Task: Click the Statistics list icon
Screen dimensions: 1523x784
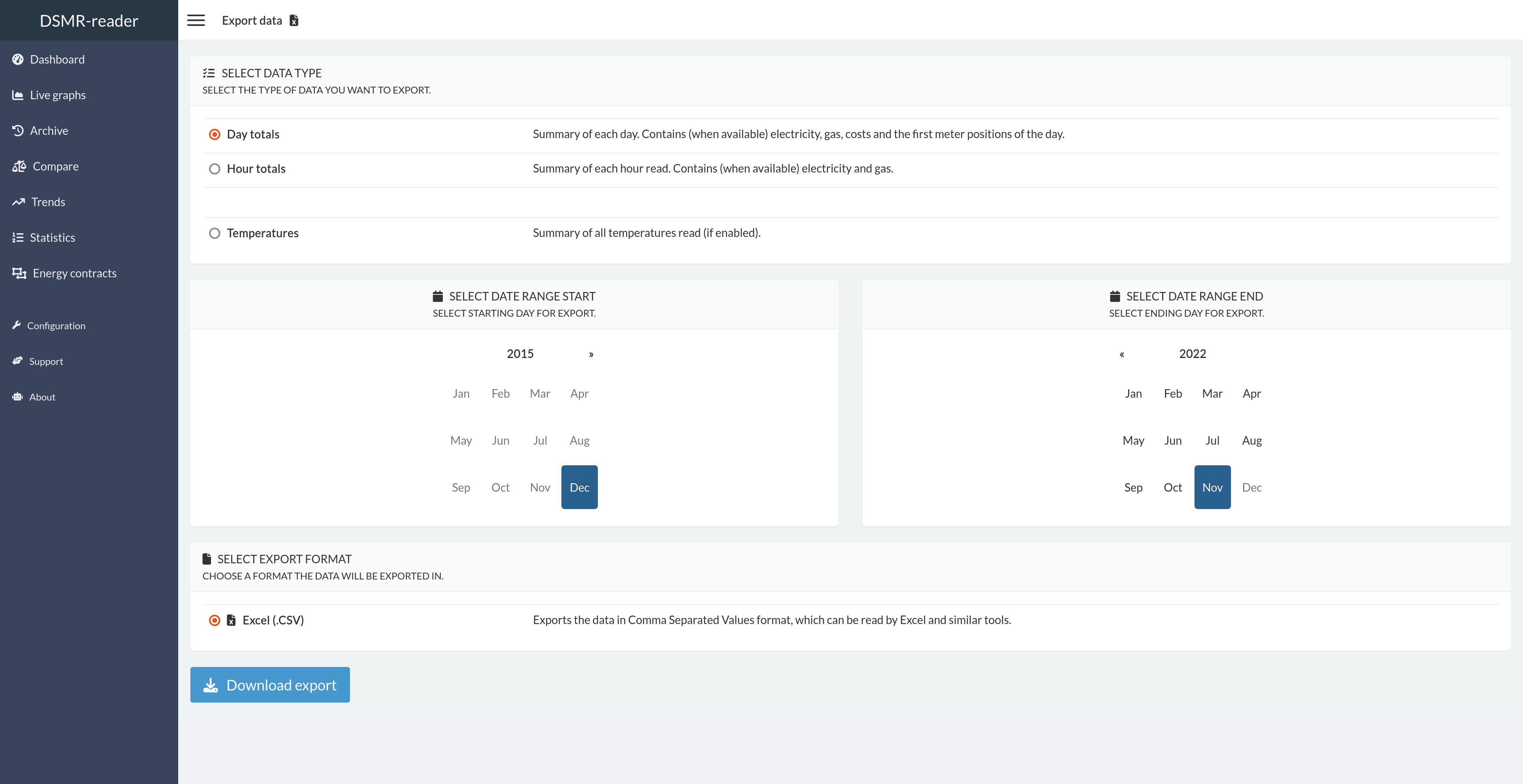Action: 18,238
